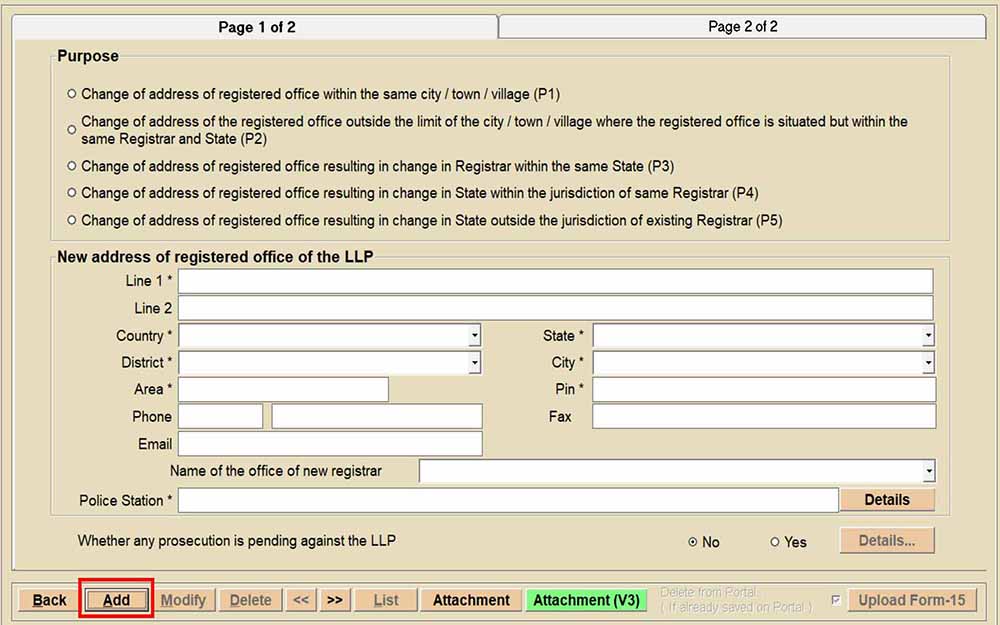The width and height of the screenshot is (1000, 625).
Task: Set prosecution pending to Yes
Action: pyautogui.click(x=775, y=542)
